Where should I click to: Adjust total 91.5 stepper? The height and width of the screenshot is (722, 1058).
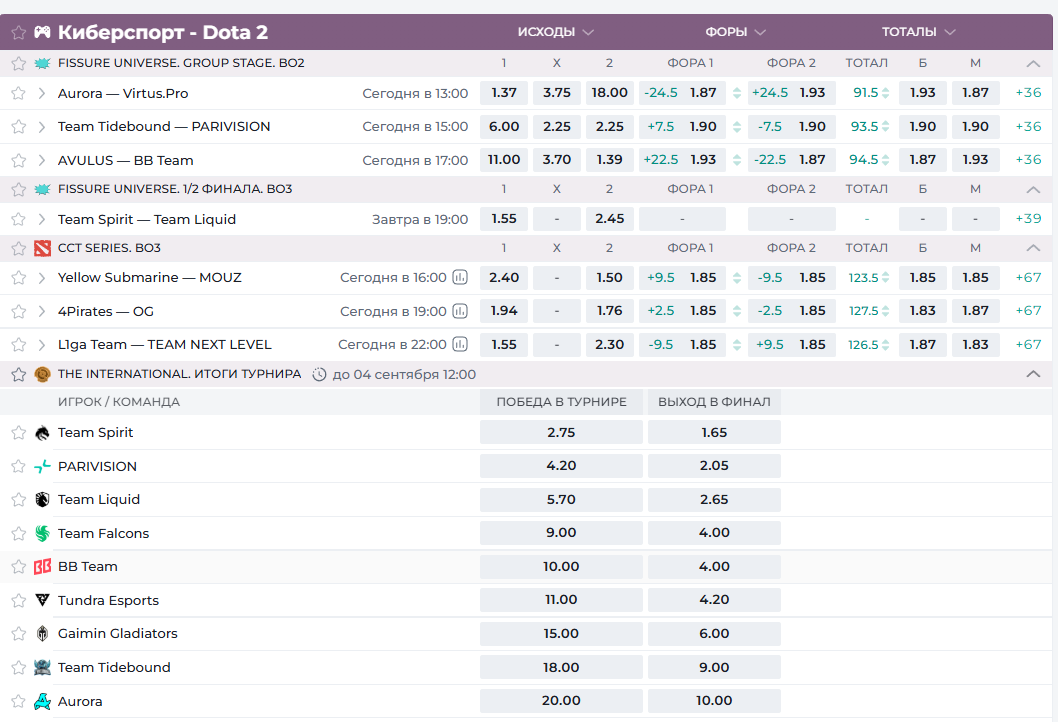point(885,93)
